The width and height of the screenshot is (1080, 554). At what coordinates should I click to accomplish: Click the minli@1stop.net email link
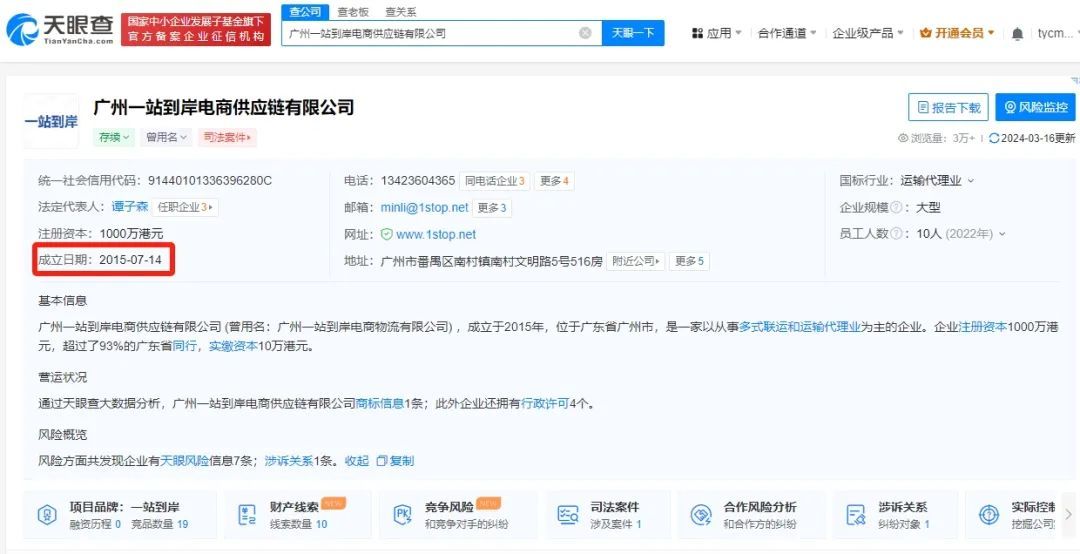[x=424, y=207]
